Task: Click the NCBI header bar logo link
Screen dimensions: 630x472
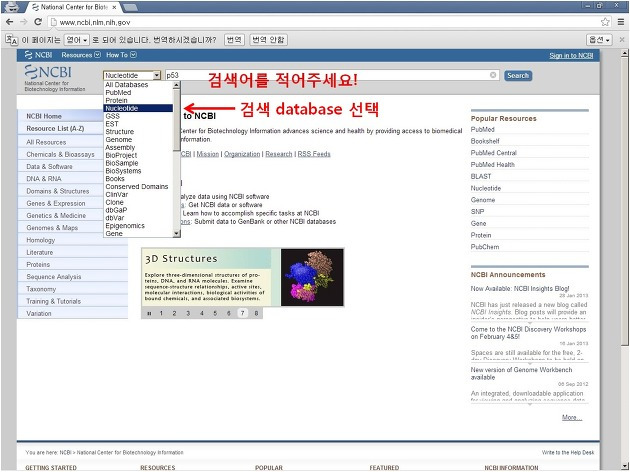Action: click(38, 55)
